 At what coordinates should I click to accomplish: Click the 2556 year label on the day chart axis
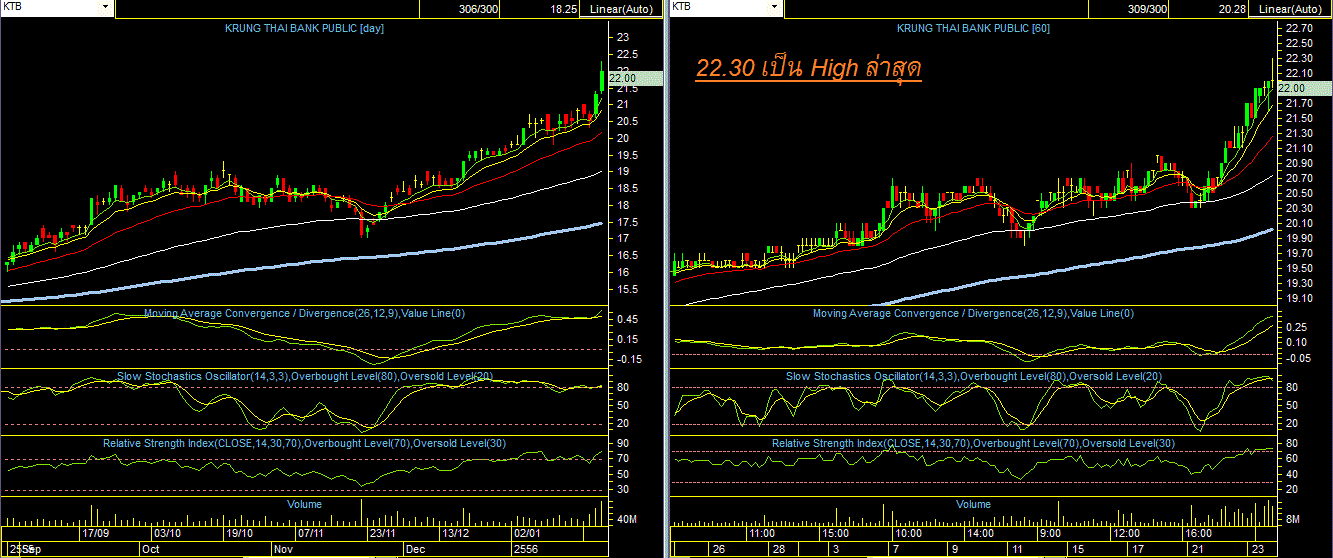526,549
